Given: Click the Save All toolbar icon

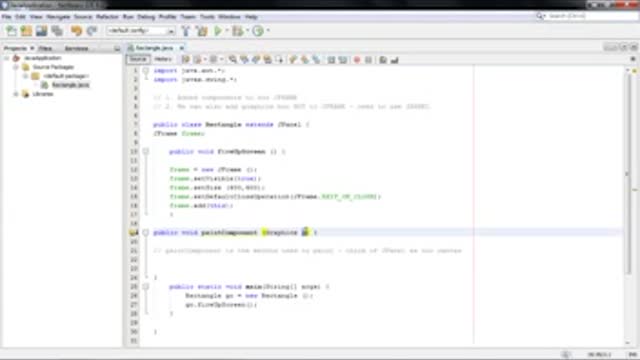Looking at the screenshot, I should [x=57, y=31].
